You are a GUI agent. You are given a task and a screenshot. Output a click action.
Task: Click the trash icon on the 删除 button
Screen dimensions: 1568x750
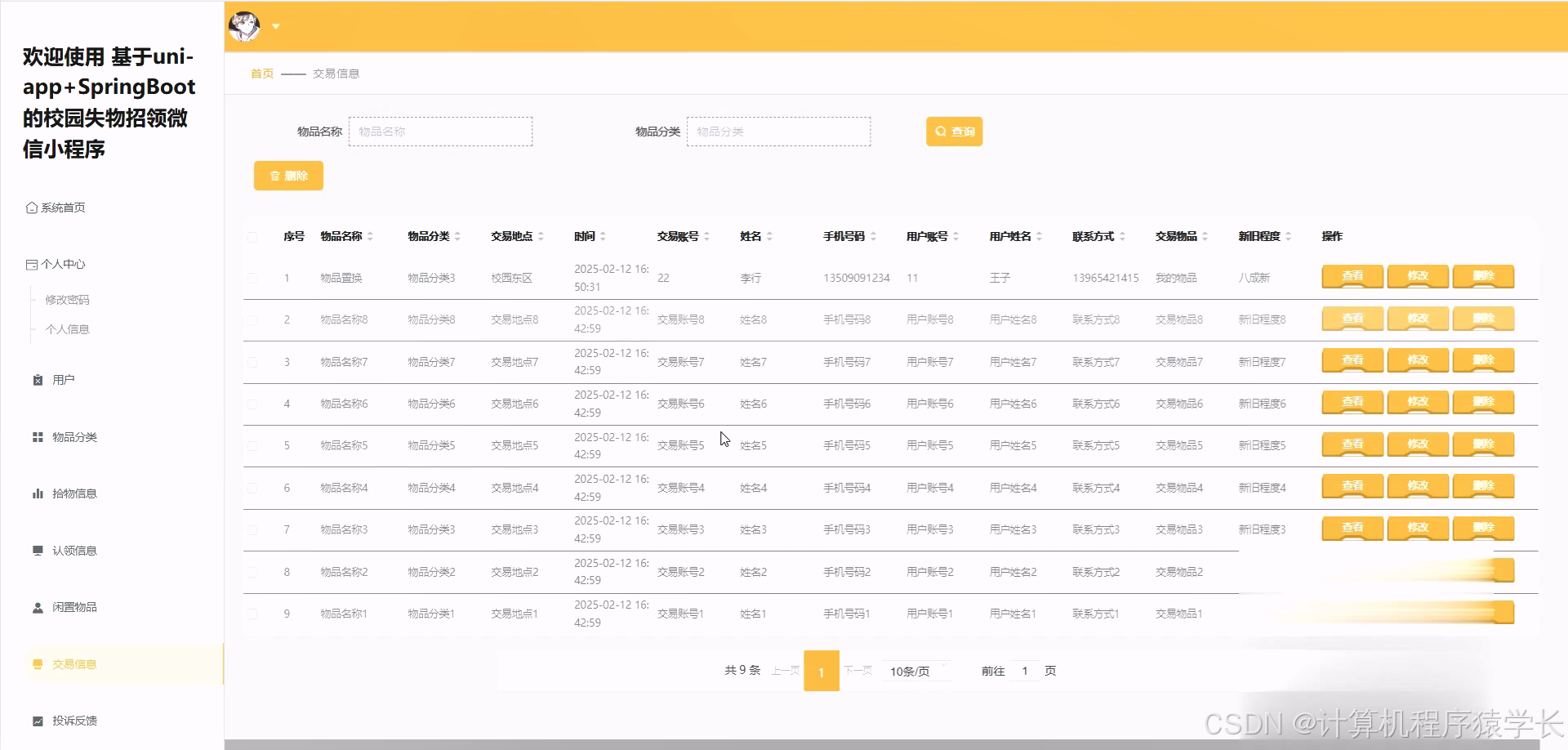(274, 175)
